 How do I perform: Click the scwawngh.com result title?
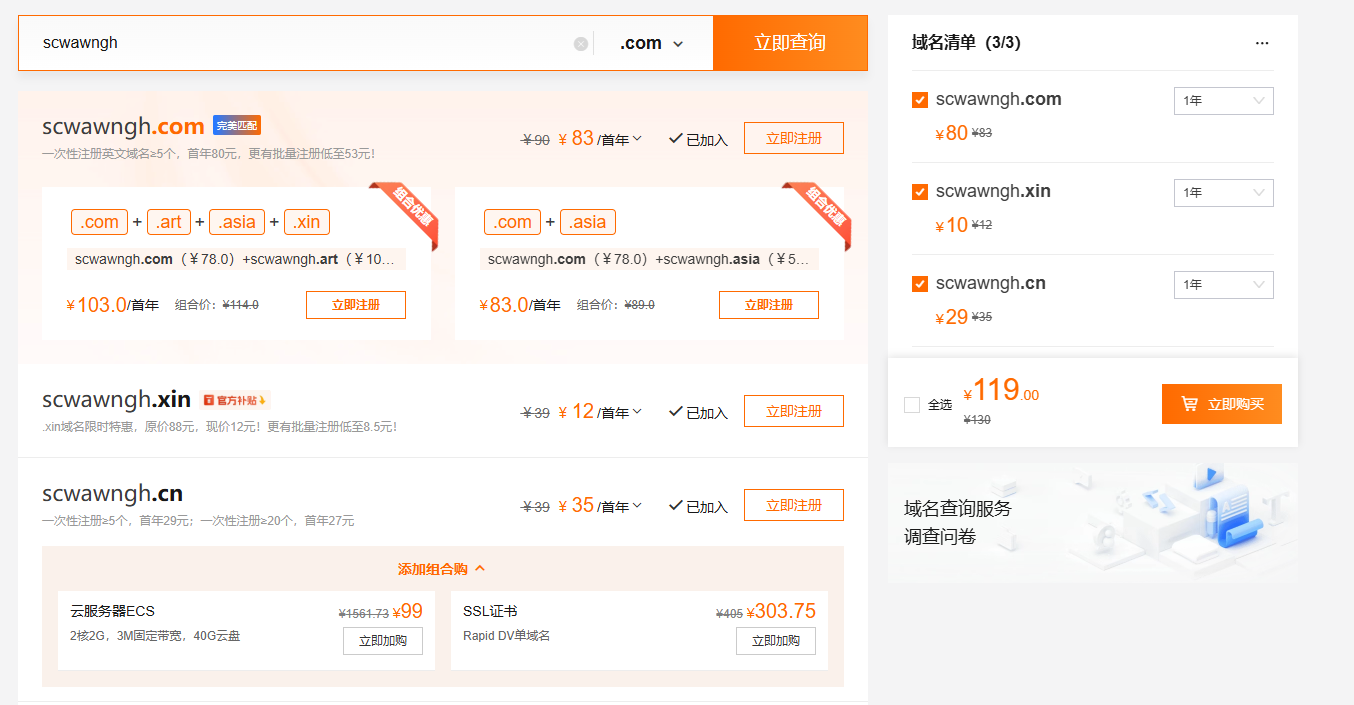tap(123, 127)
